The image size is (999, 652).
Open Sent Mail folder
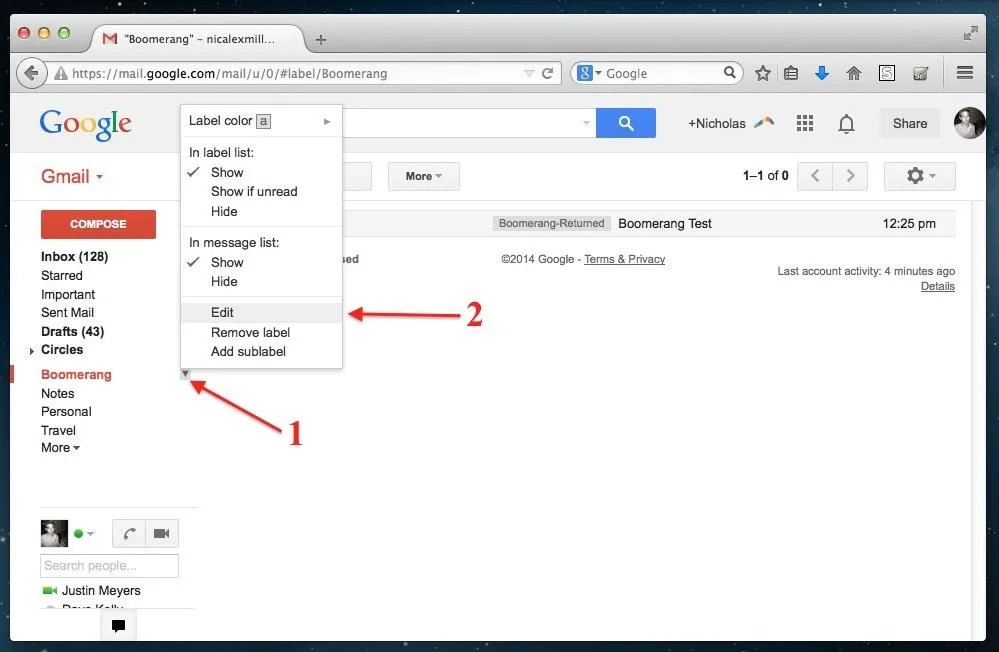tap(67, 312)
